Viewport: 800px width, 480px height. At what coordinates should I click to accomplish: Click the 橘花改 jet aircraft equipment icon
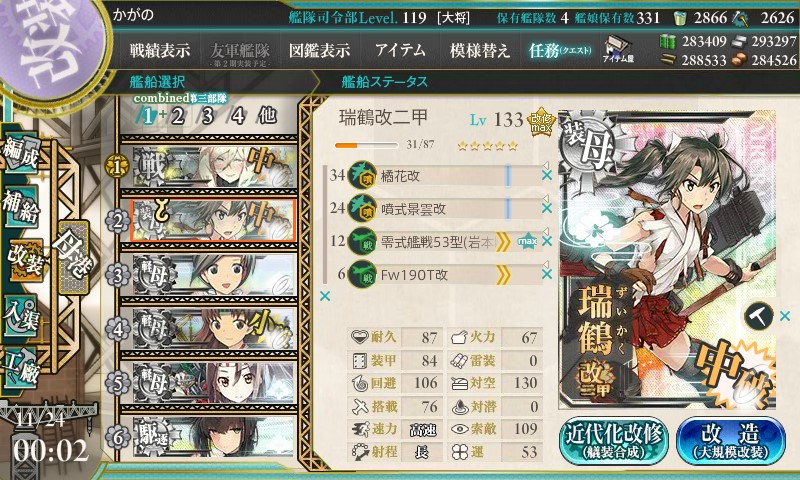(x=362, y=175)
